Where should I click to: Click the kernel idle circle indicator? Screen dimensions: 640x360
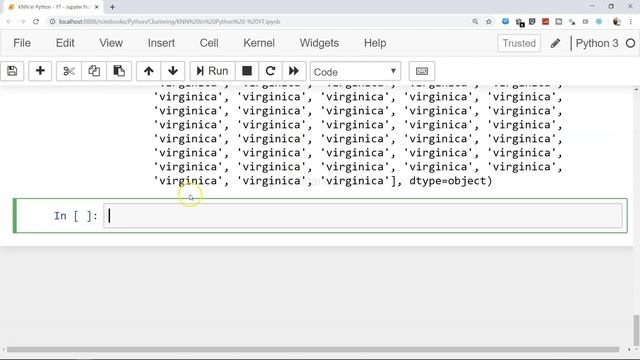(x=630, y=43)
